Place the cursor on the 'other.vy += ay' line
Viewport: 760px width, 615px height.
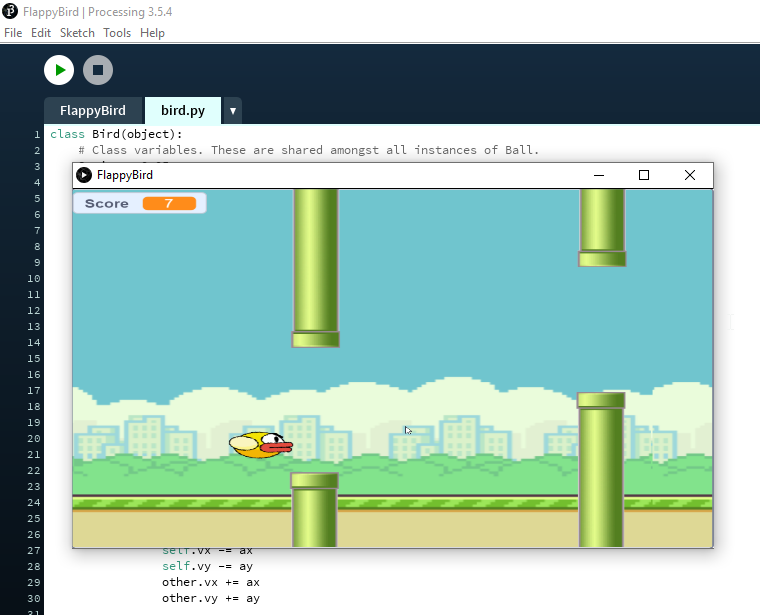[x=210, y=598]
